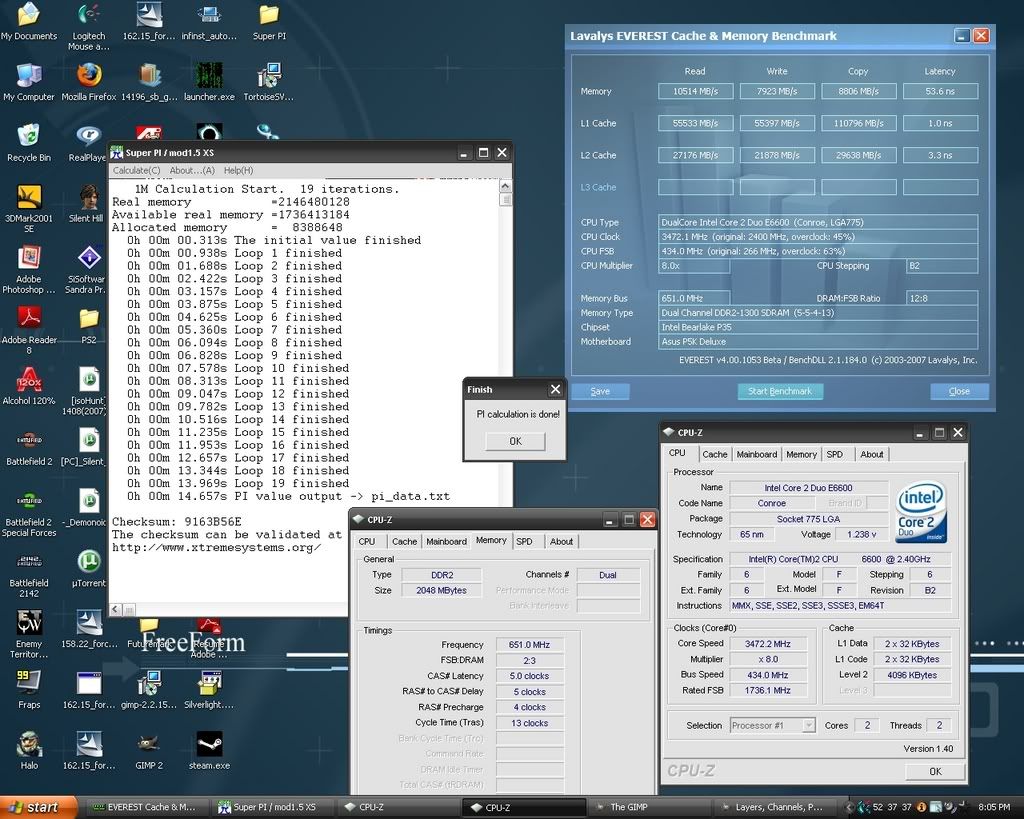1024x819 pixels.
Task: Switch to the SPD tab in the CPU-Z memory window
Action: pos(524,541)
